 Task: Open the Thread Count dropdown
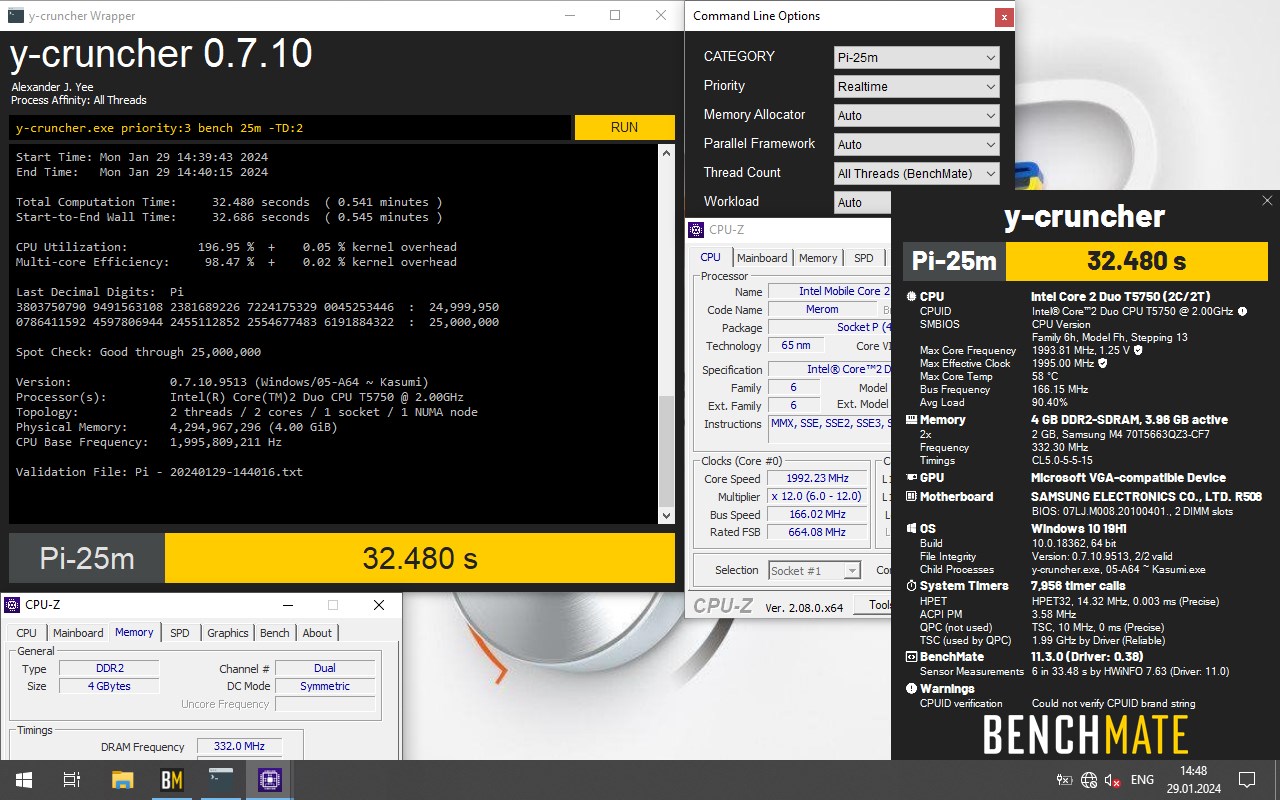(916, 173)
